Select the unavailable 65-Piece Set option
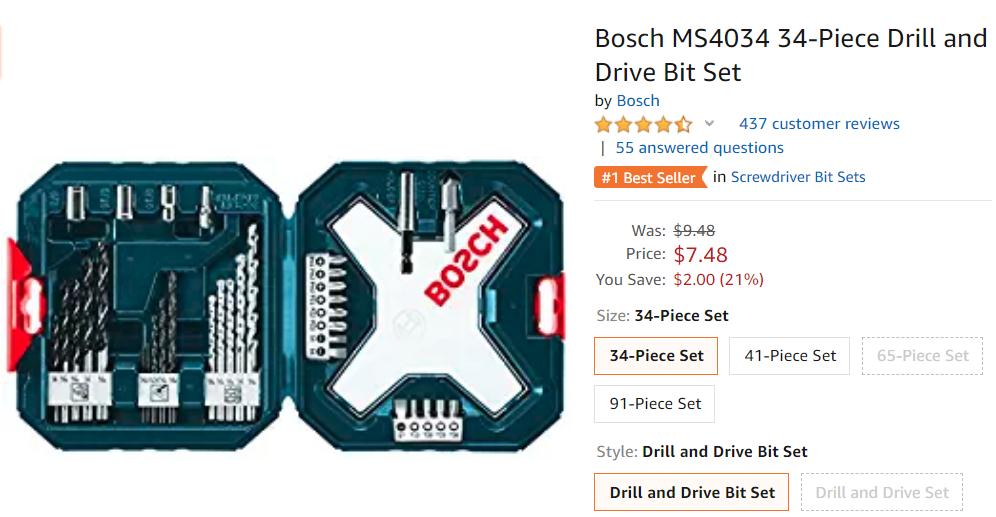 [x=922, y=356]
